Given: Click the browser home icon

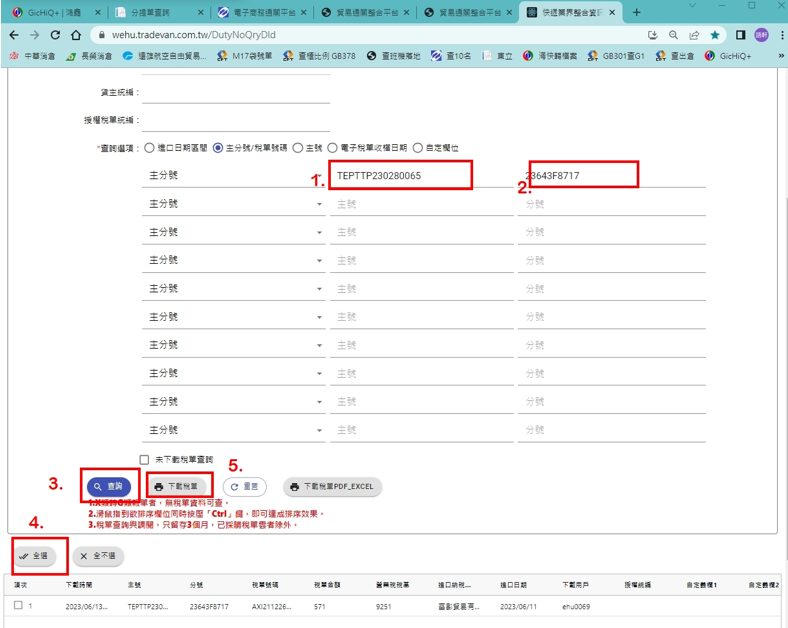Looking at the screenshot, I should click(76, 34).
